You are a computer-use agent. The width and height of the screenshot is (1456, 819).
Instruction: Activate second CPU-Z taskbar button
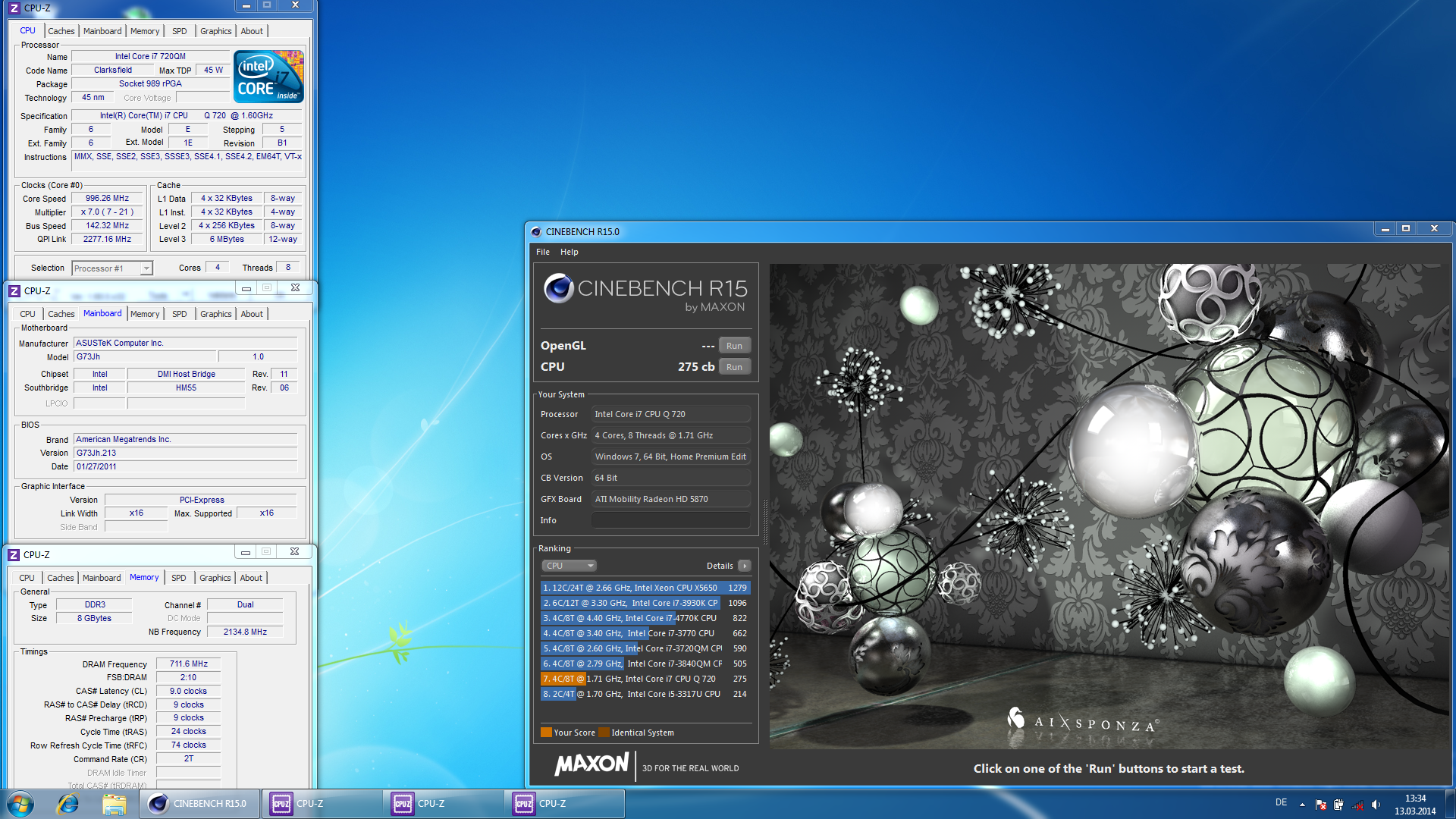coord(444,804)
